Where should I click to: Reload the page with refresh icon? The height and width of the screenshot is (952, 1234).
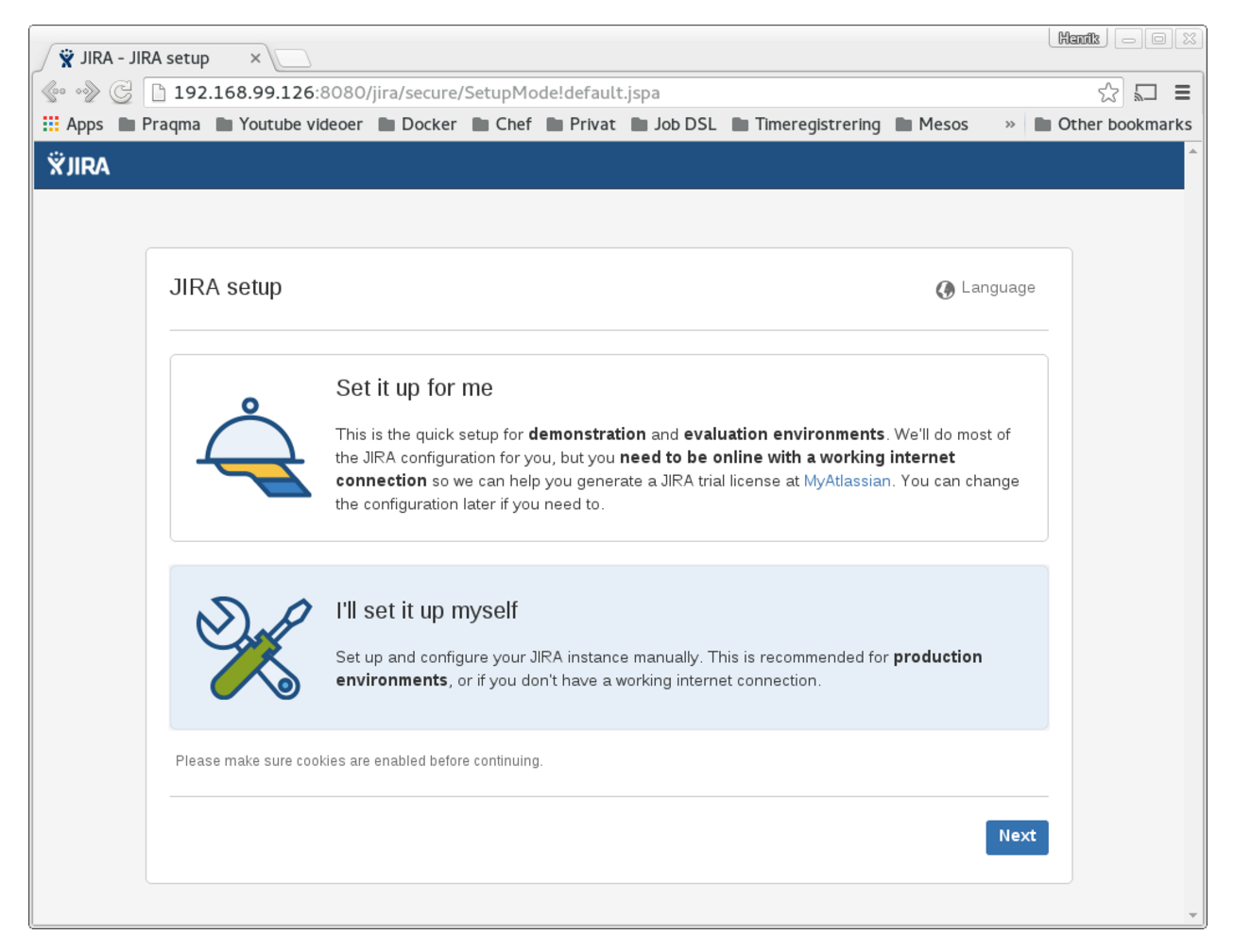click(121, 93)
